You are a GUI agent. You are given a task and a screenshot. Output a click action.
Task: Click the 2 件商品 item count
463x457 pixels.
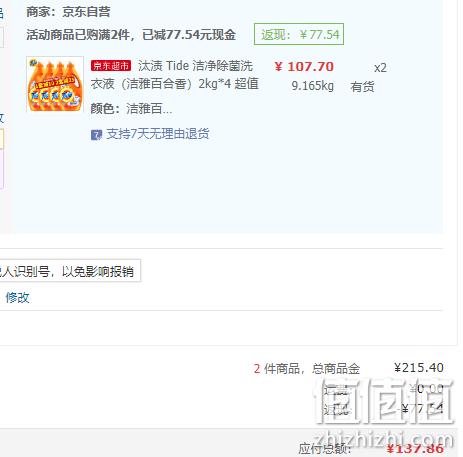[276, 369]
